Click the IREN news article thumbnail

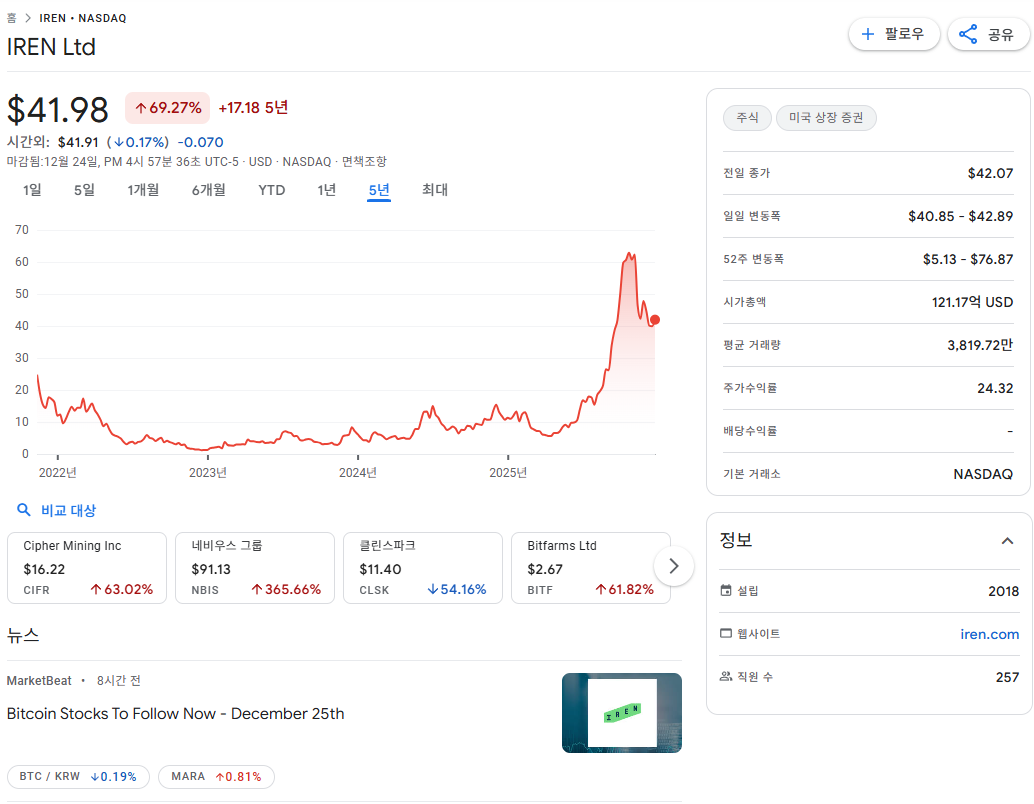(x=622, y=713)
